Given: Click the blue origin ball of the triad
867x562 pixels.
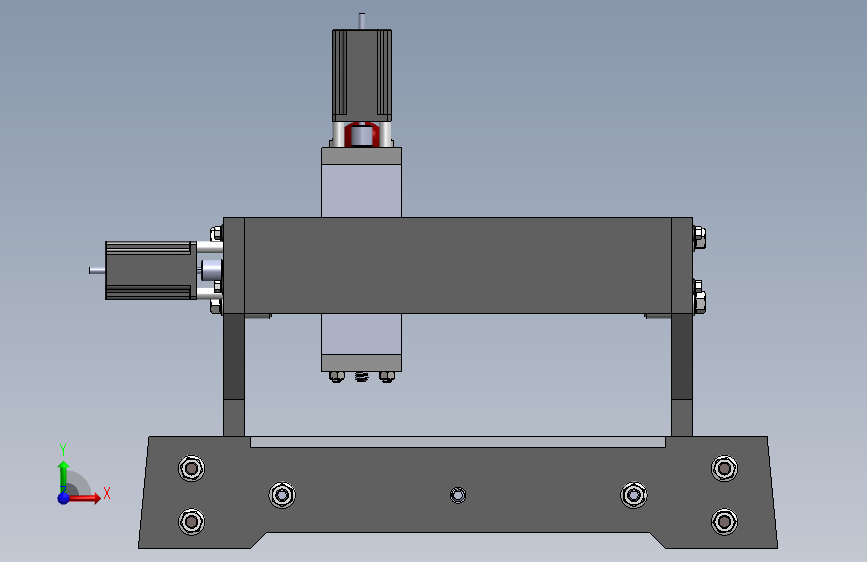Looking at the screenshot, I should click(64, 498).
